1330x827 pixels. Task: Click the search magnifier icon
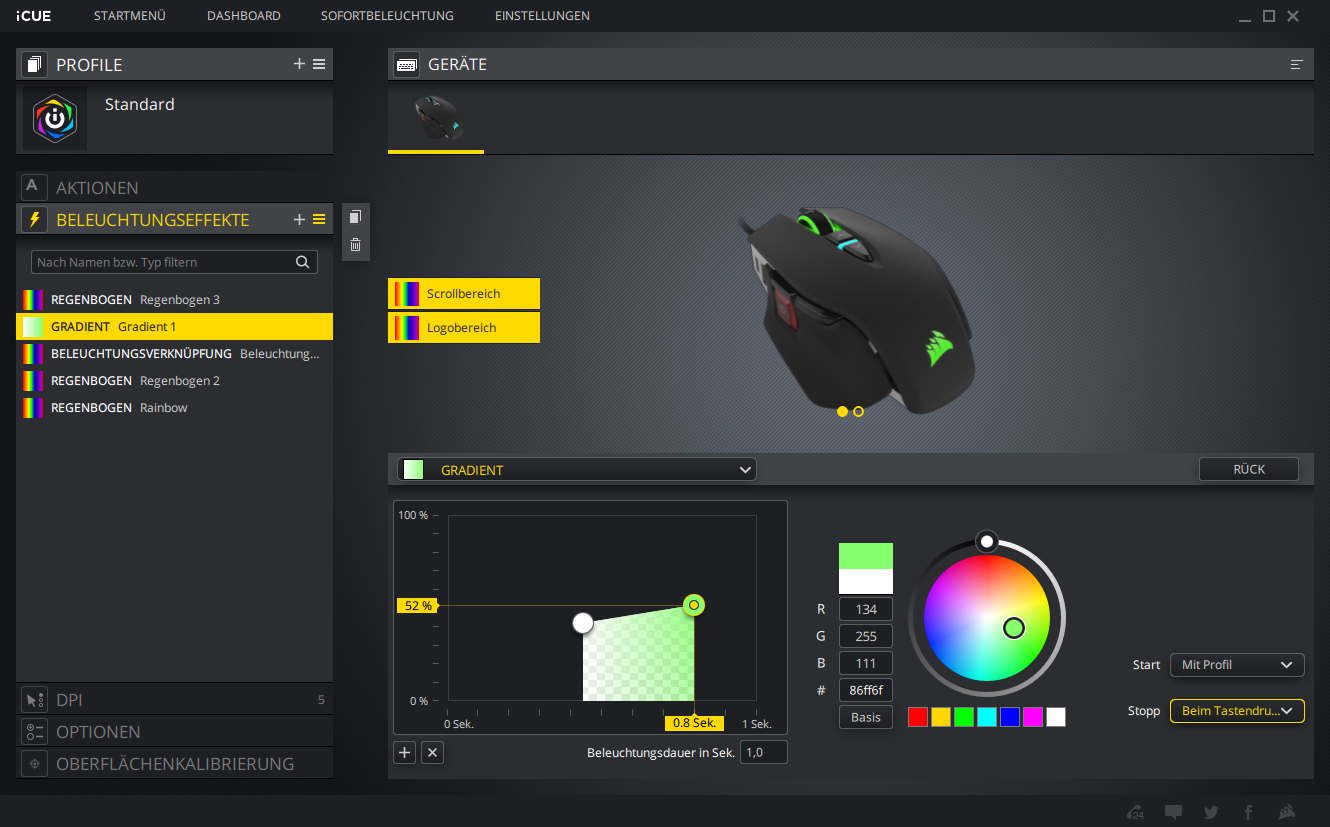coord(302,262)
